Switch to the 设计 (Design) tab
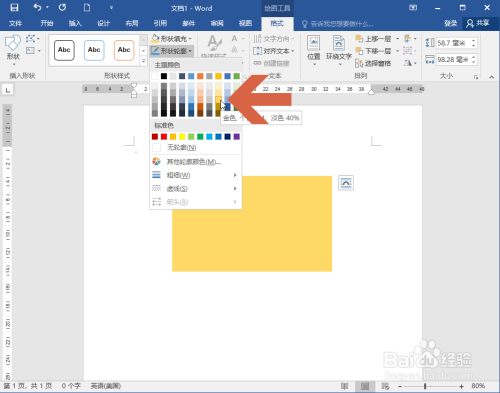This screenshot has width=500, height=393. click(x=103, y=23)
